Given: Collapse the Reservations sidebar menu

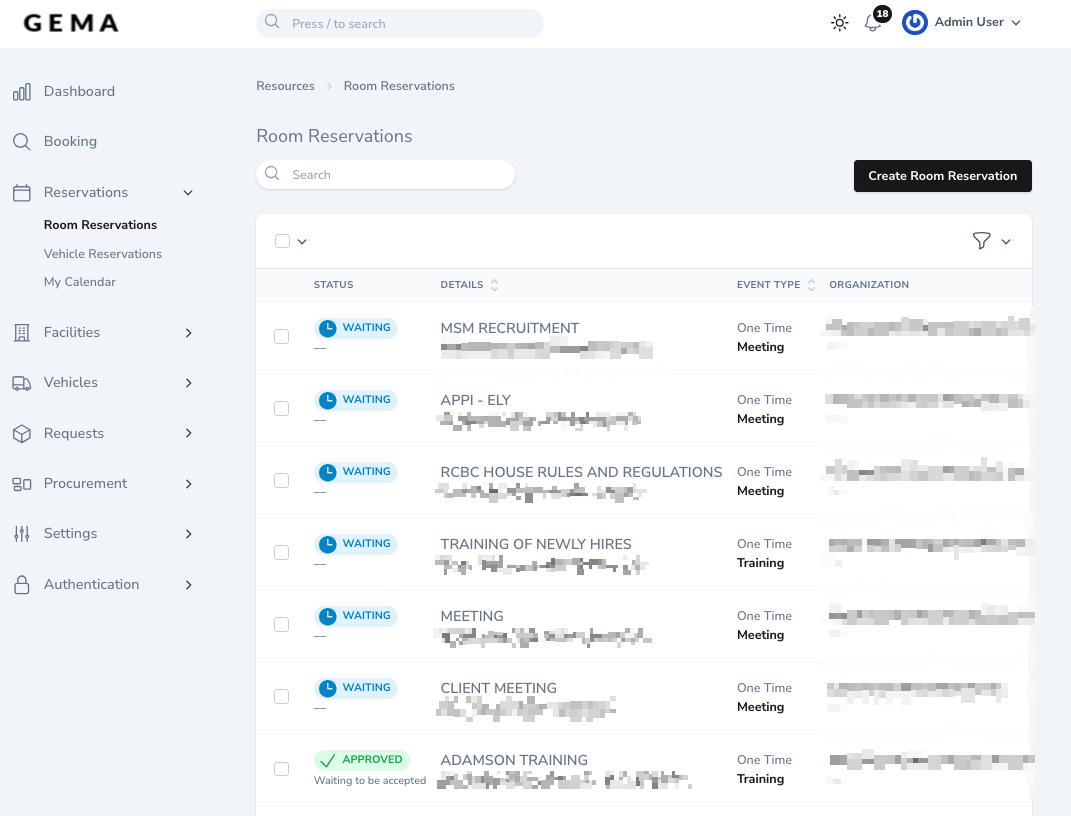Looking at the screenshot, I should 188,192.
